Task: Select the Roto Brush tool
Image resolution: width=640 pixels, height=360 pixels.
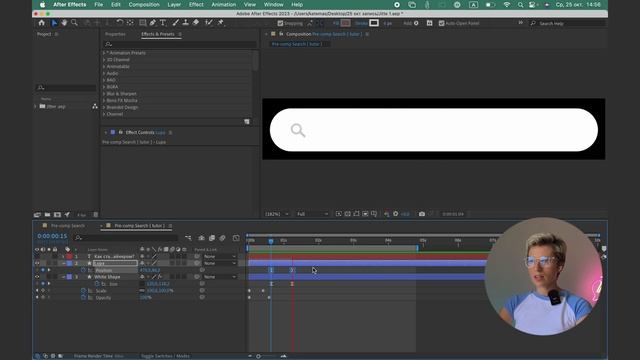Action: click(x=209, y=23)
